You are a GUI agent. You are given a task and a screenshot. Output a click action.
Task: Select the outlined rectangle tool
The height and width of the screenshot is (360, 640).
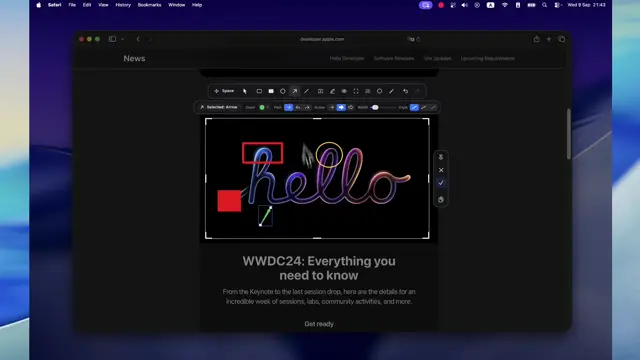[259, 91]
